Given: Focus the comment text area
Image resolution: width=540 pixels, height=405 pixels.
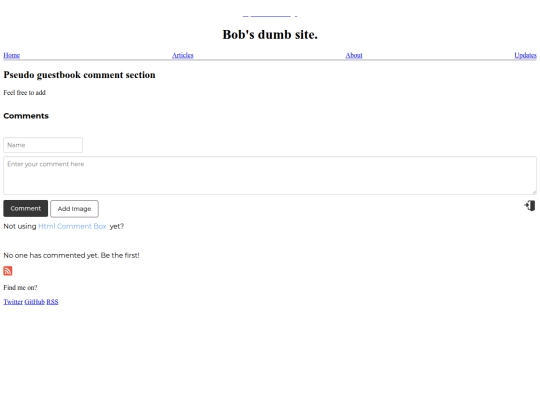Looking at the screenshot, I should coord(270,176).
